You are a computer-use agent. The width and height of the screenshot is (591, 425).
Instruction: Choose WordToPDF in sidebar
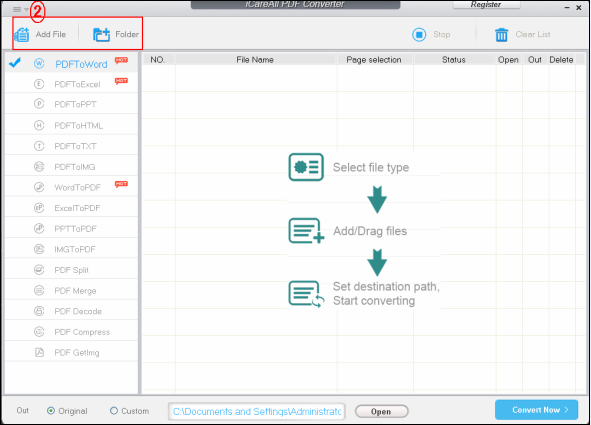pos(72,187)
